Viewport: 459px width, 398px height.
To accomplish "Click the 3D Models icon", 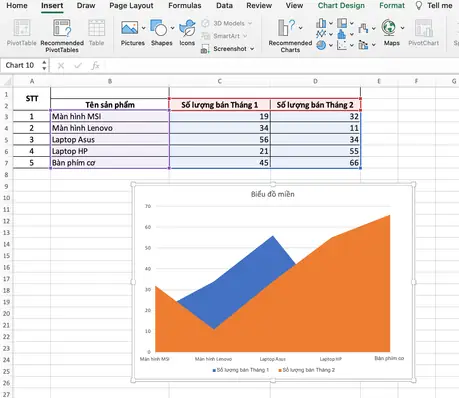I will point(205,23).
